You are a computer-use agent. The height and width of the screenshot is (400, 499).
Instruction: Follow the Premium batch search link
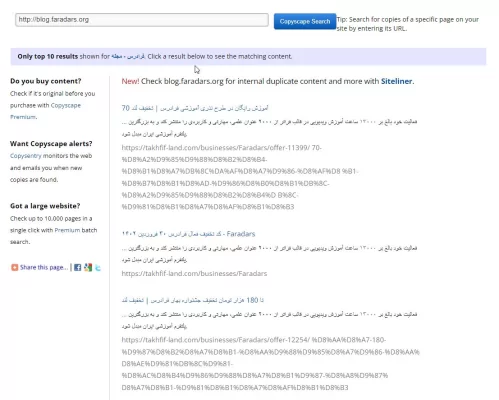click(x=67, y=230)
